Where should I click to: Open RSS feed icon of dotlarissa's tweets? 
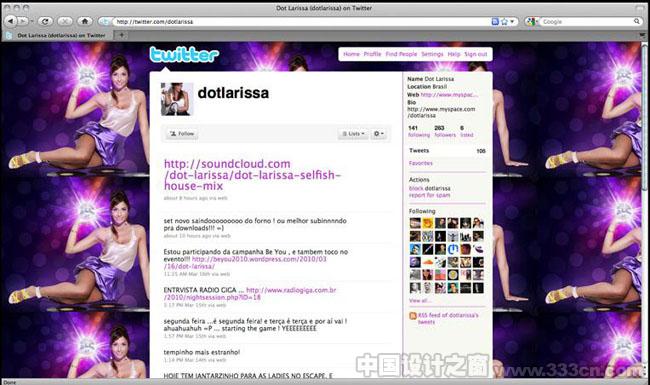pyautogui.click(x=412, y=316)
